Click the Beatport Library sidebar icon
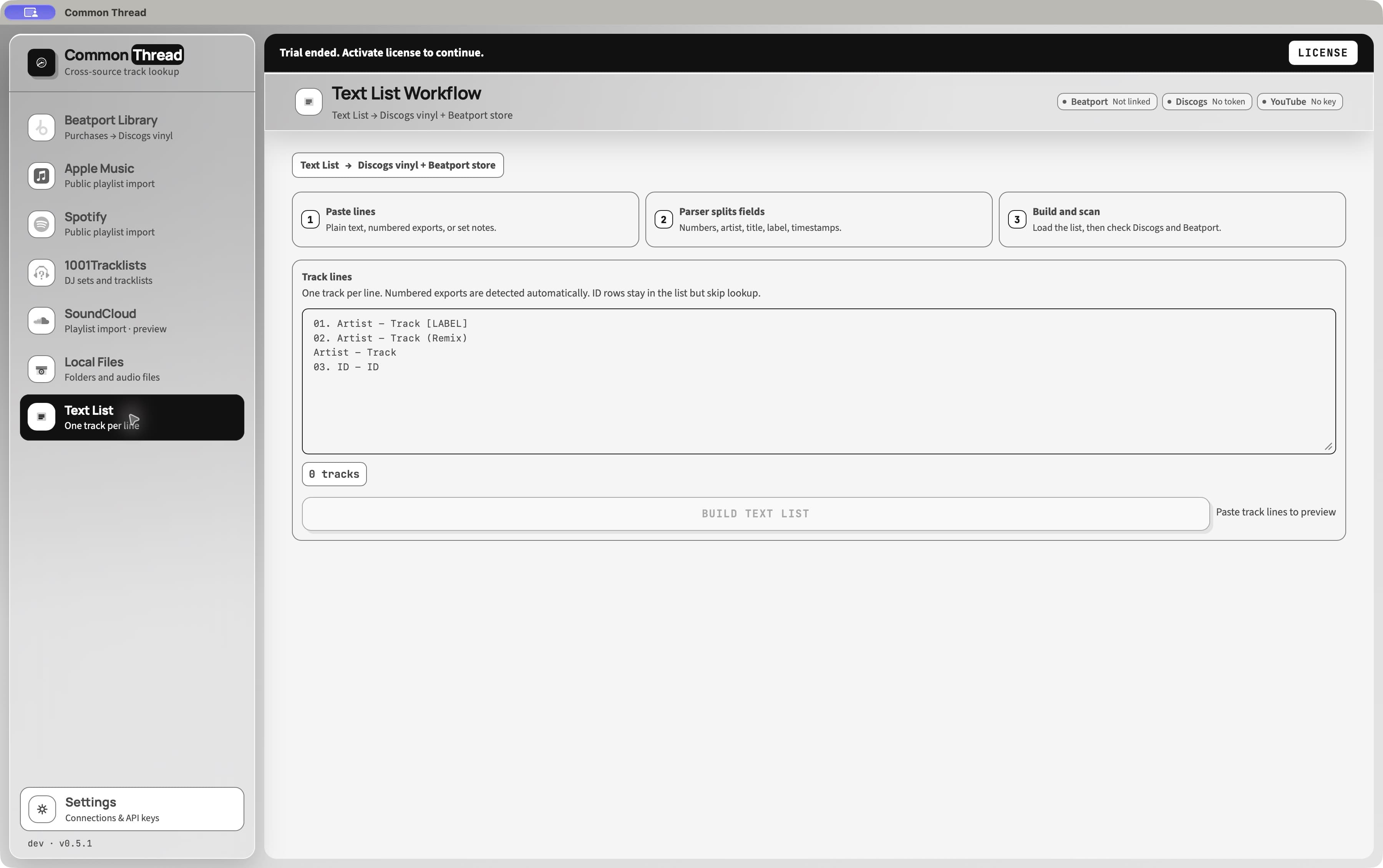1383x868 pixels. (41, 128)
